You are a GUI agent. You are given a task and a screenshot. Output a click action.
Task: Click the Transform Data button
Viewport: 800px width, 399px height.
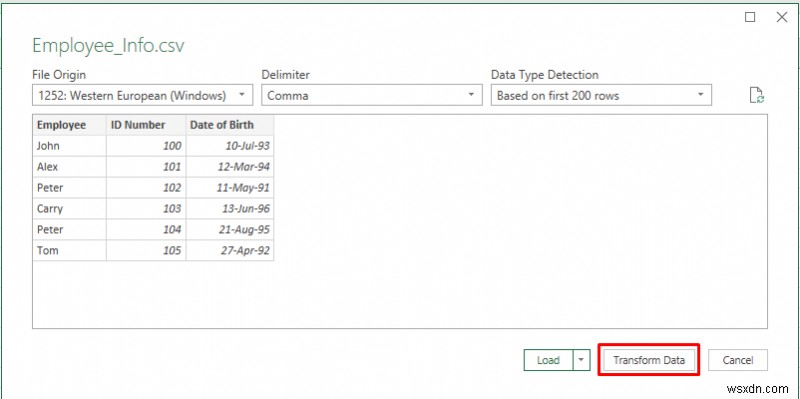(x=649, y=360)
